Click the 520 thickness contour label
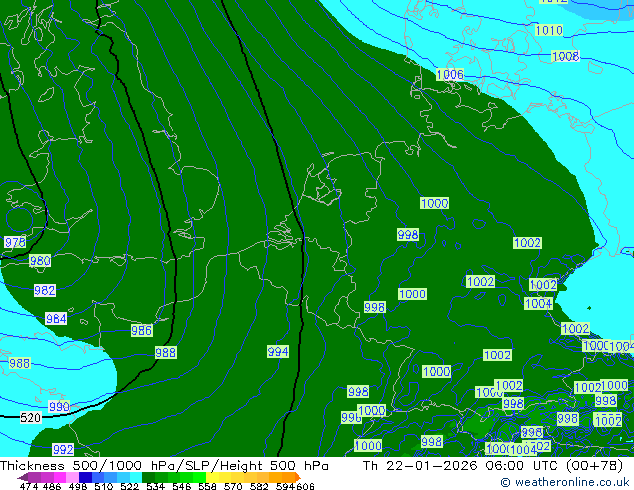Screen dimensions: 634x490 [x=30, y=418]
